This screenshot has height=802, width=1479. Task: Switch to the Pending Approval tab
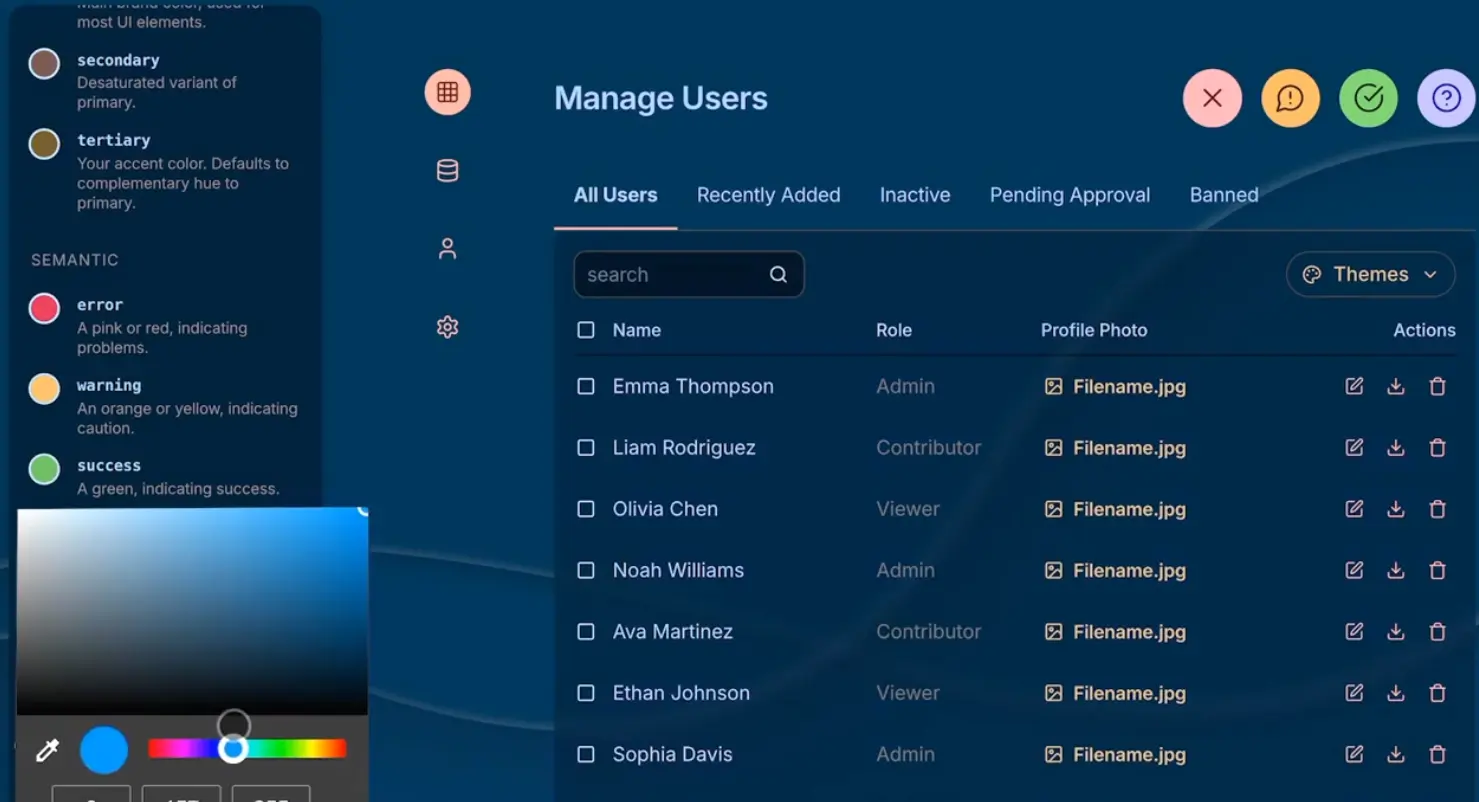click(x=1069, y=195)
